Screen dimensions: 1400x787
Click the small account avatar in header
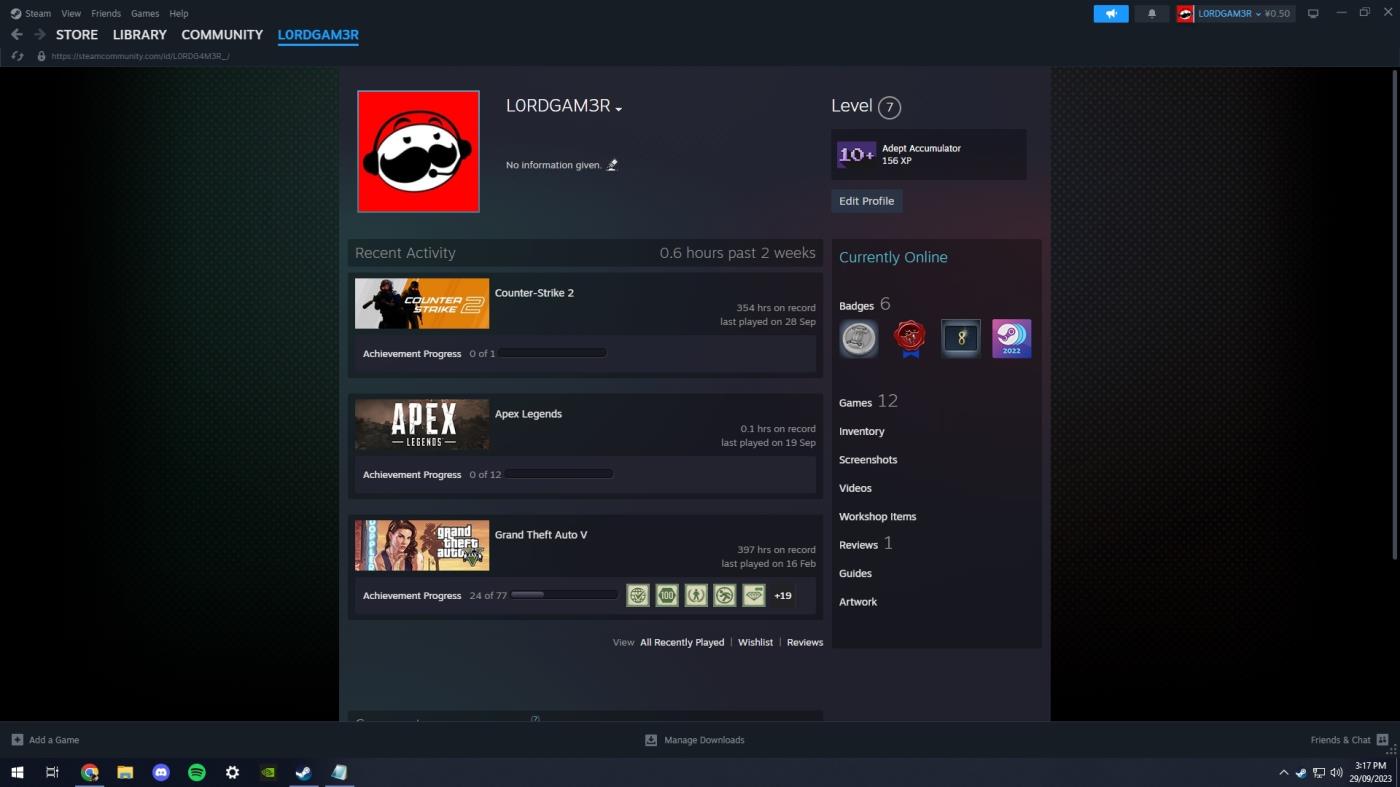[1185, 14]
